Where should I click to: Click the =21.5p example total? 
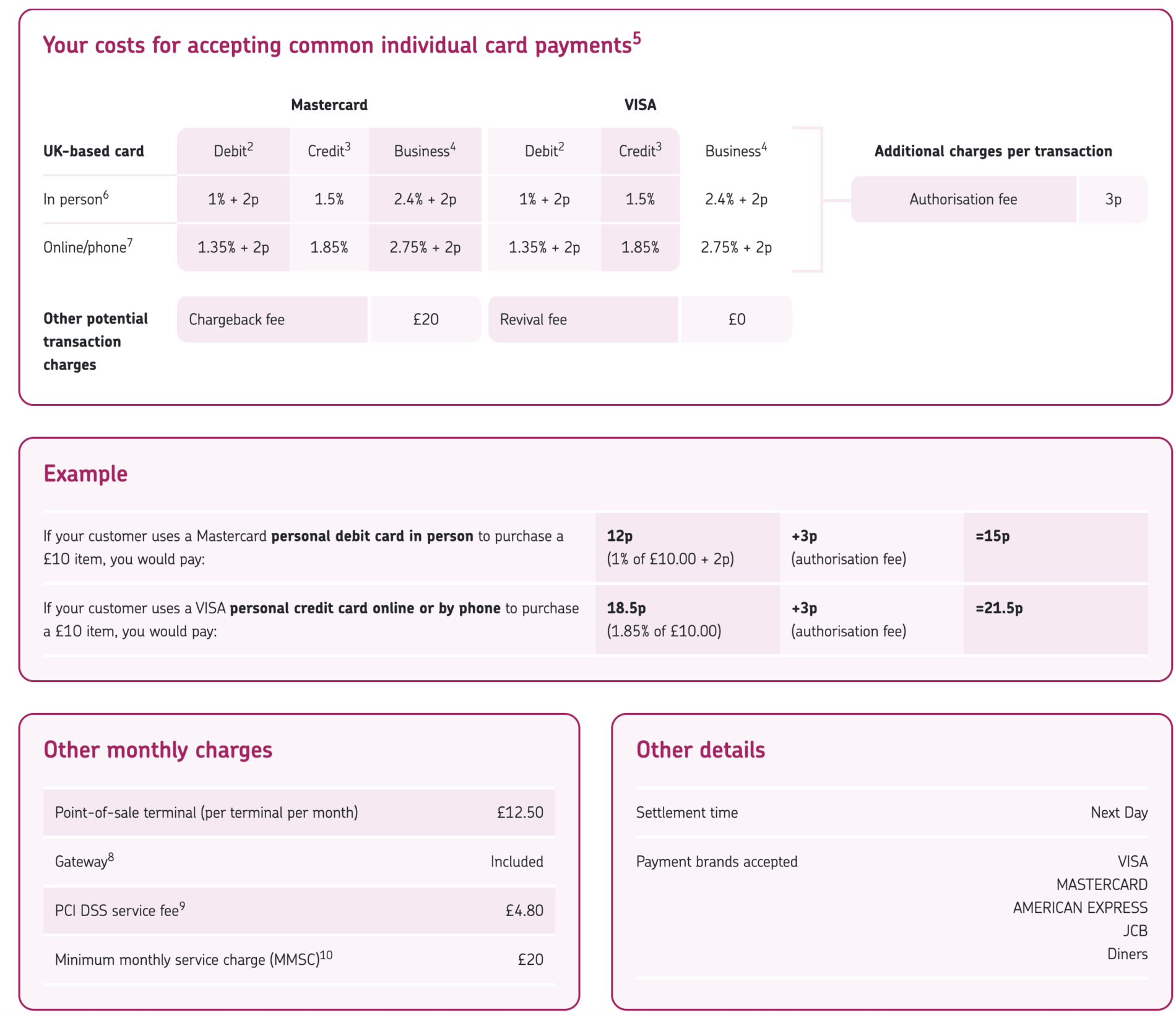(998, 608)
